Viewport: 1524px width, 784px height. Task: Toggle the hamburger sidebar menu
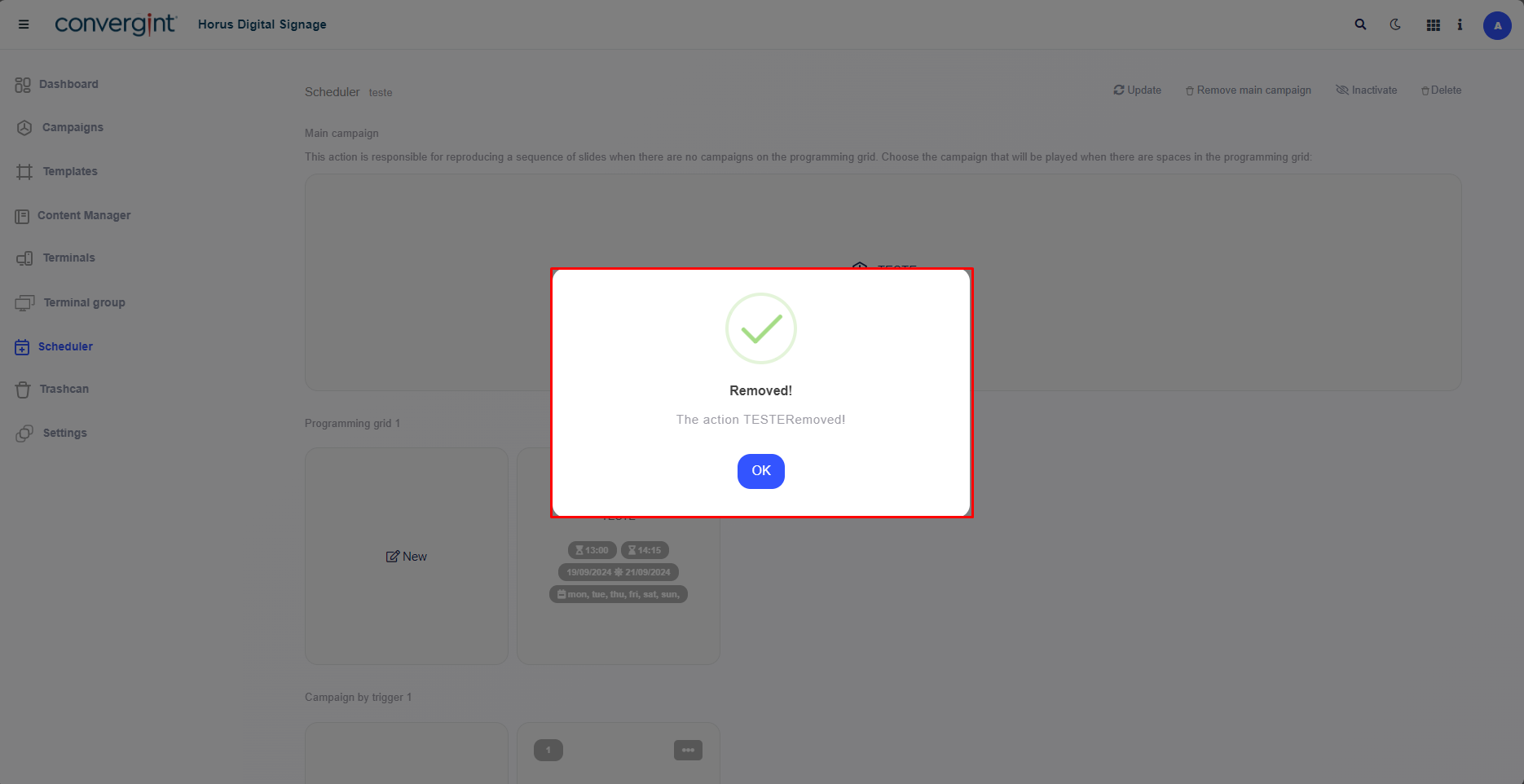coord(24,24)
